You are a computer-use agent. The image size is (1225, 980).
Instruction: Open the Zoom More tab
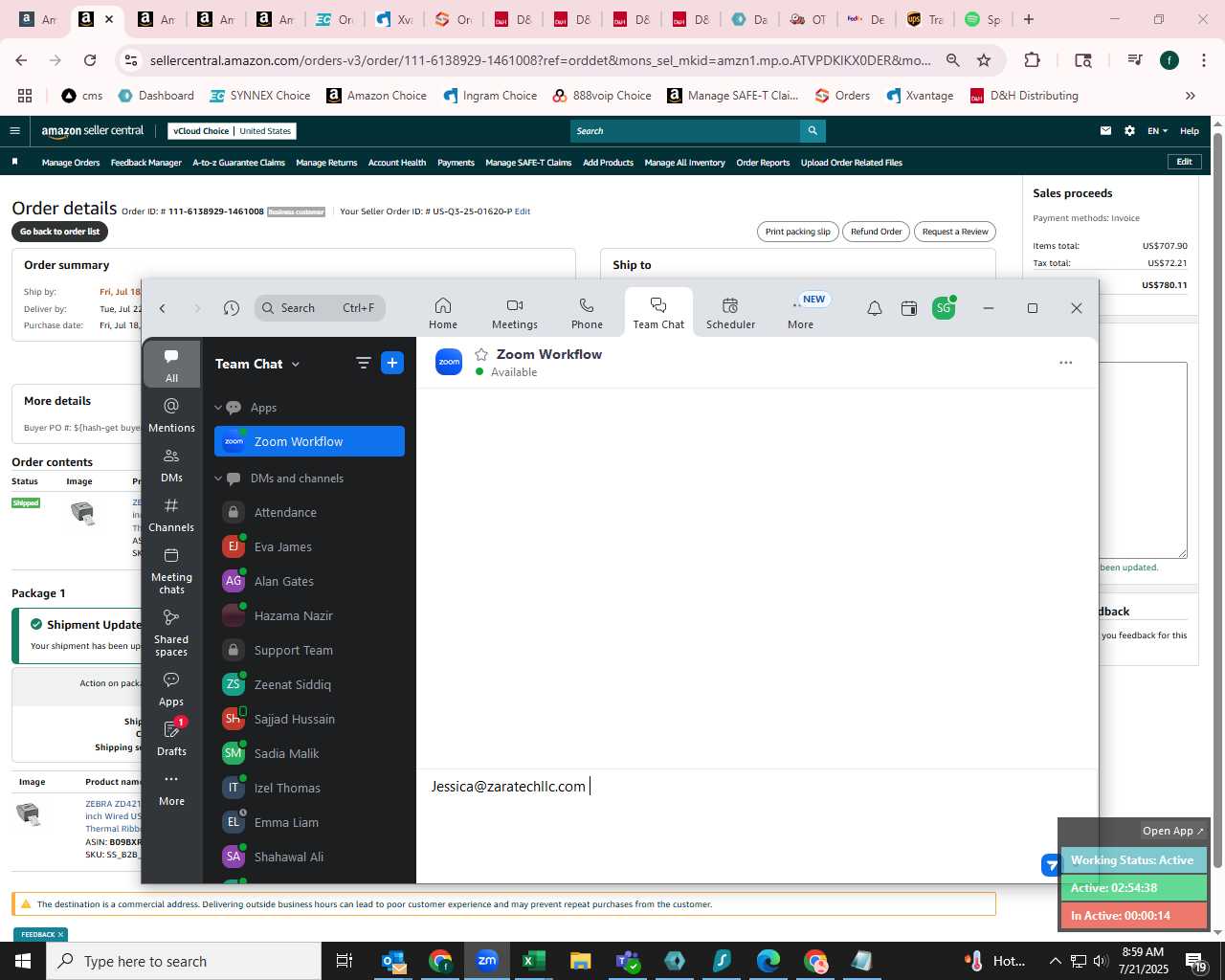tap(801, 313)
